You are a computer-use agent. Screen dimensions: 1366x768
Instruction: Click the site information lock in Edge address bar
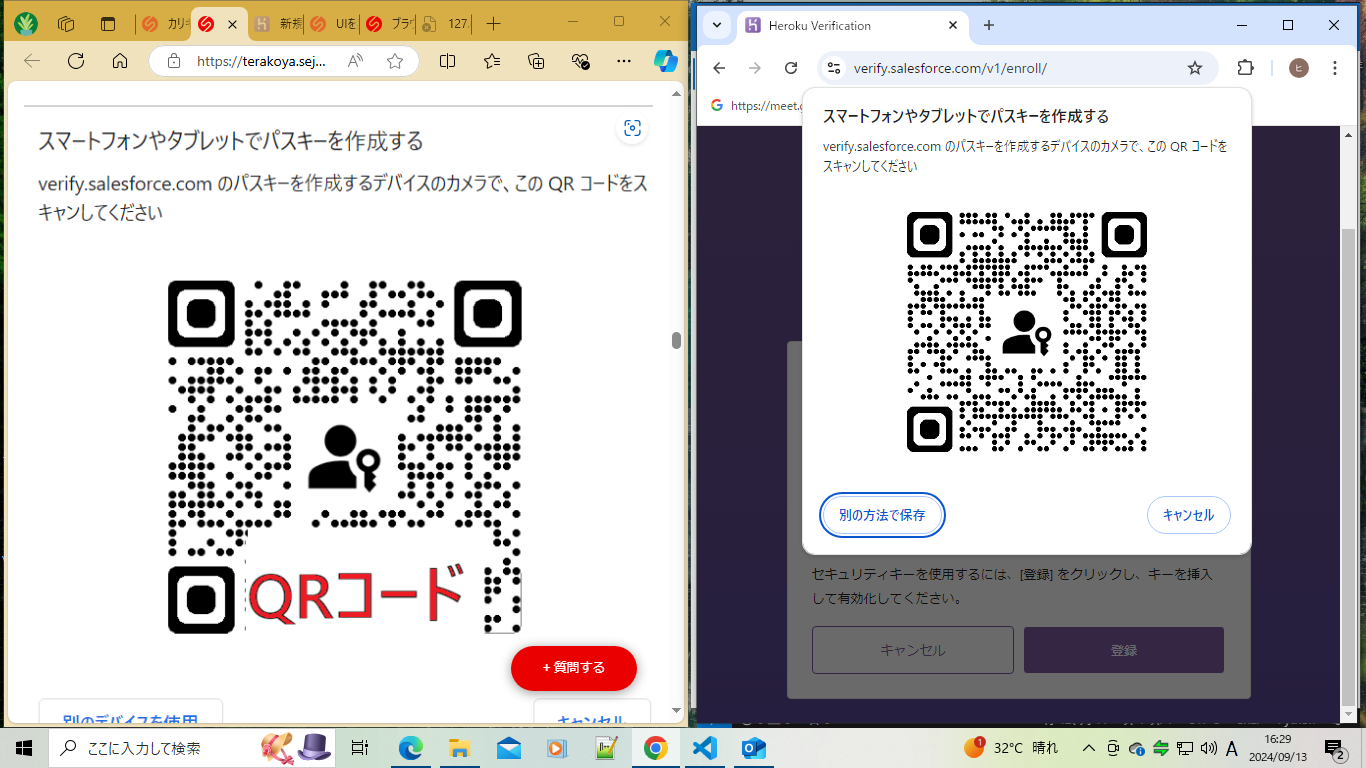pos(833,67)
